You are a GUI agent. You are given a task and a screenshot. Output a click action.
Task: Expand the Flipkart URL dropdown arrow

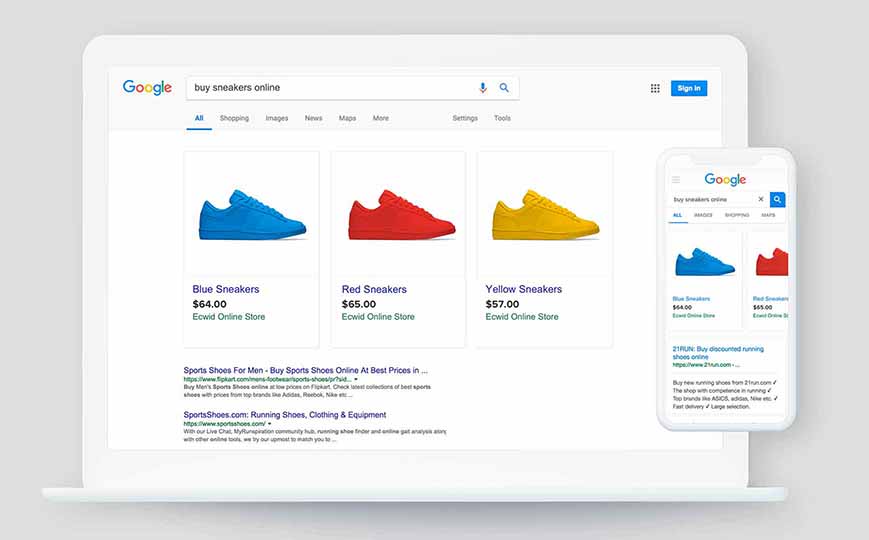click(355, 380)
